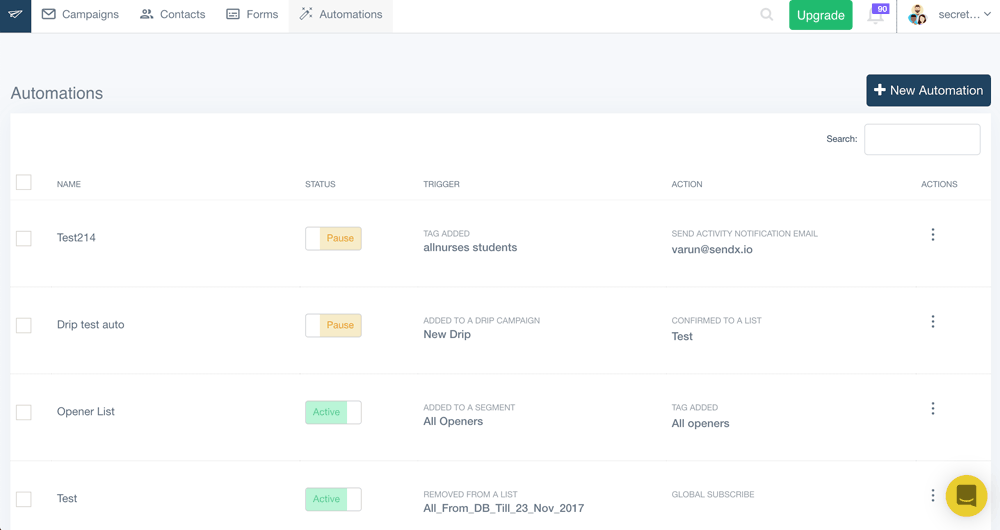
Task: Go to the Campaigns tab
Action: (x=80, y=15)
